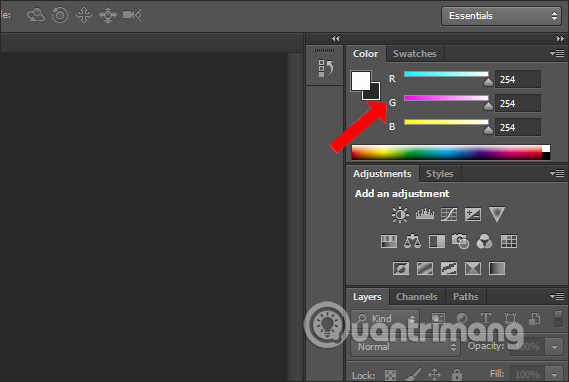Click the G channel slider handle
Screen dimensions: 569x382
(488, 106)
